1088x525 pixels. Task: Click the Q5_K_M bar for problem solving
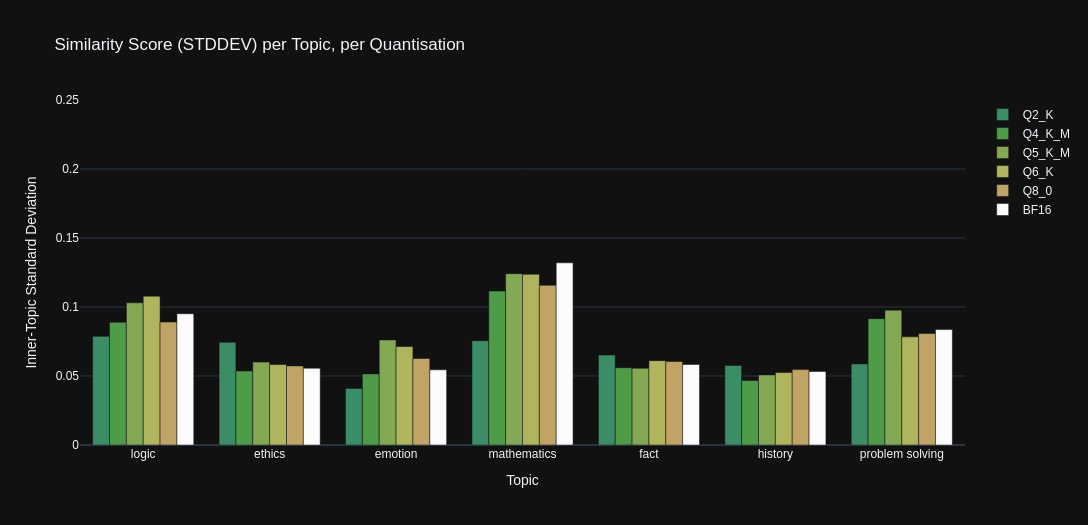(x=893, y=377)
